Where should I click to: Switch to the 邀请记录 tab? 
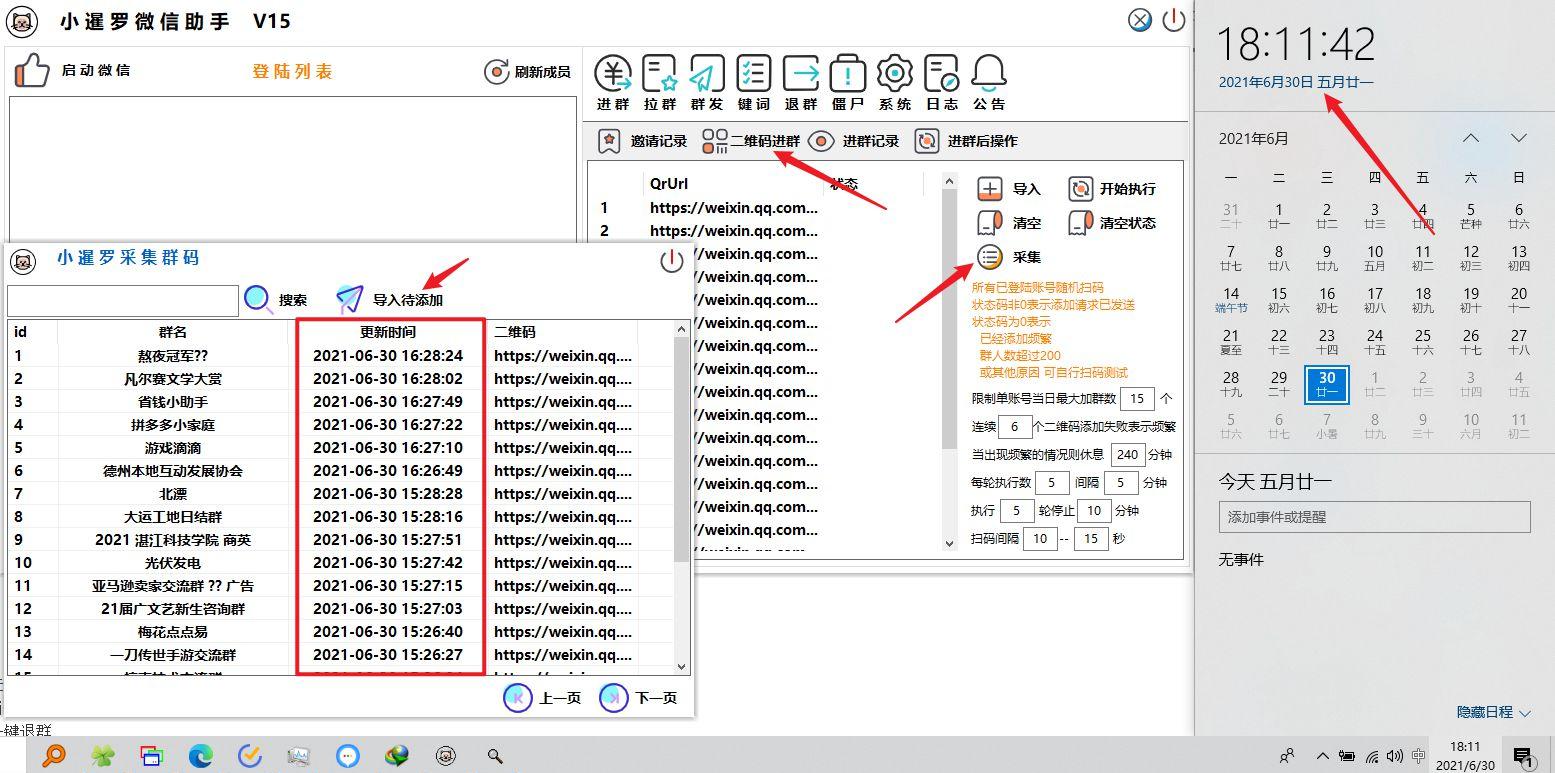click(643, 141)
